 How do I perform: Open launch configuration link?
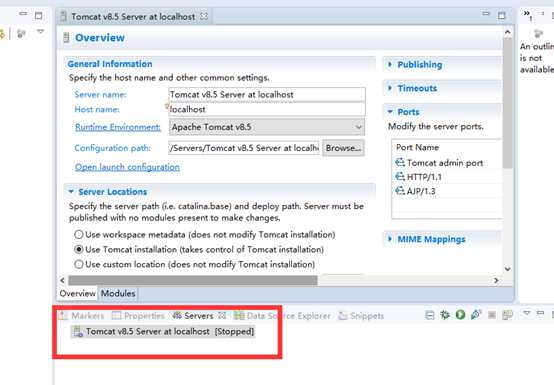127,167
